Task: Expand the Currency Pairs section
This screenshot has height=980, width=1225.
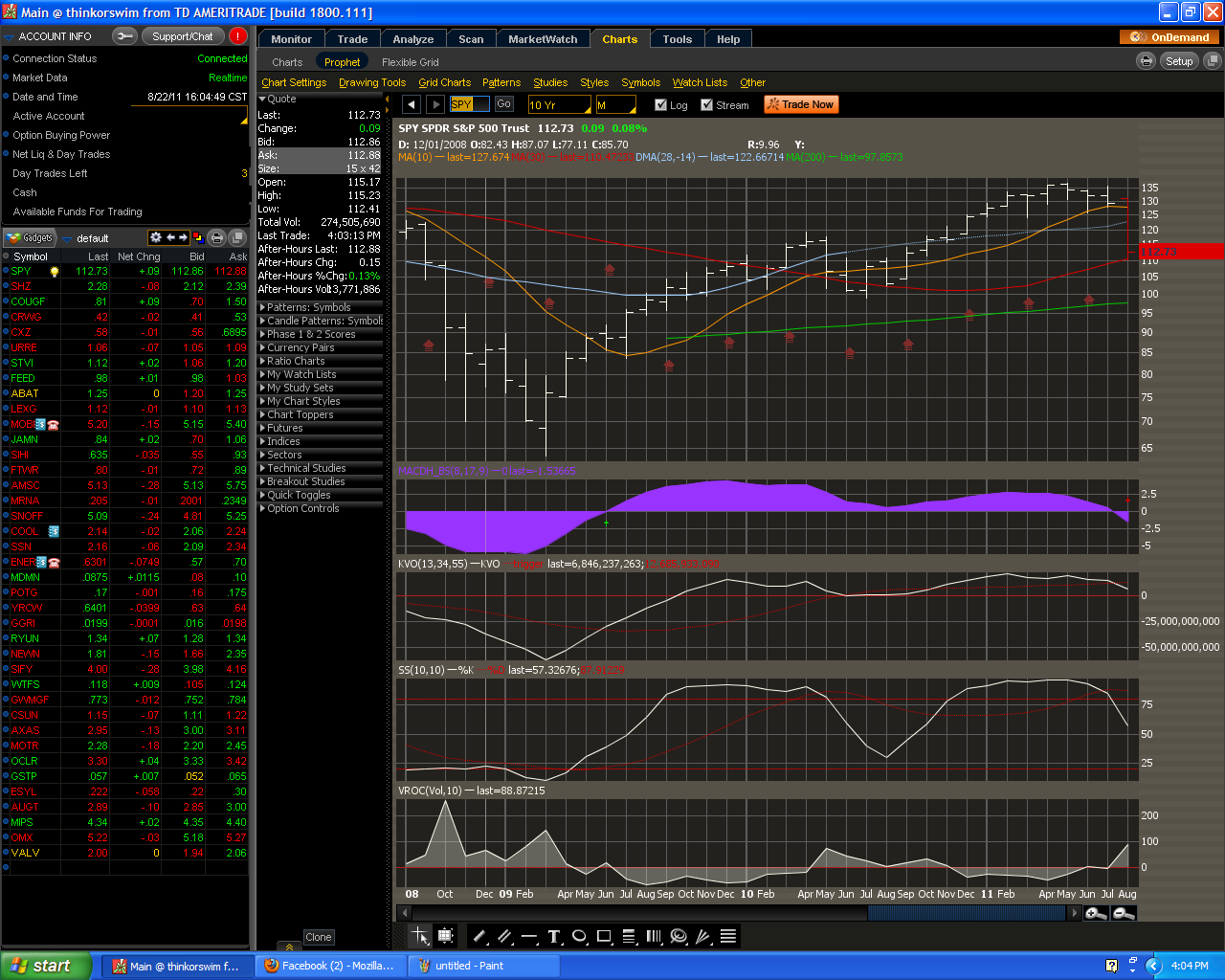Action: coord(321,347)
